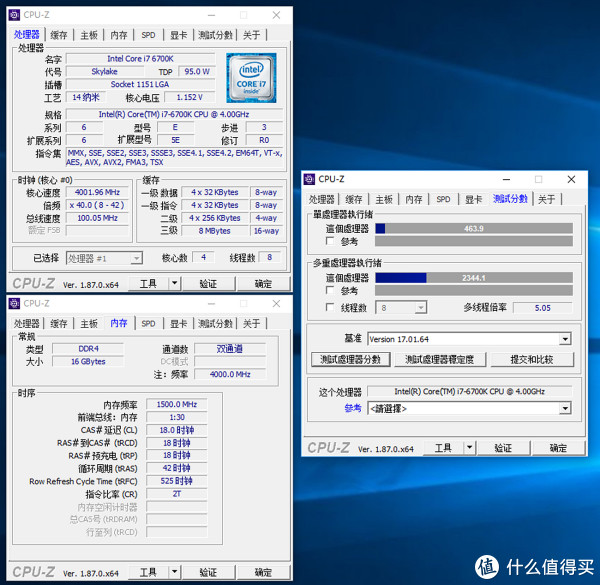Click the 名字 field Intel Core i7 6700K

coord(140,59)
